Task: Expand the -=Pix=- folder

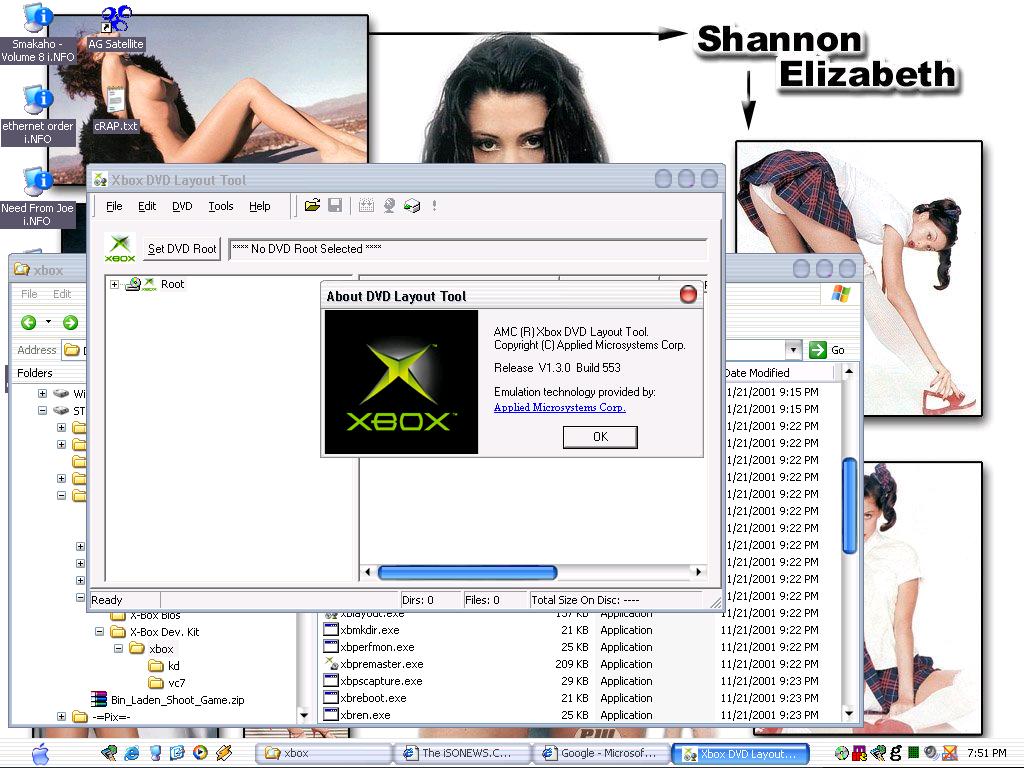Action: click(61, 716)
